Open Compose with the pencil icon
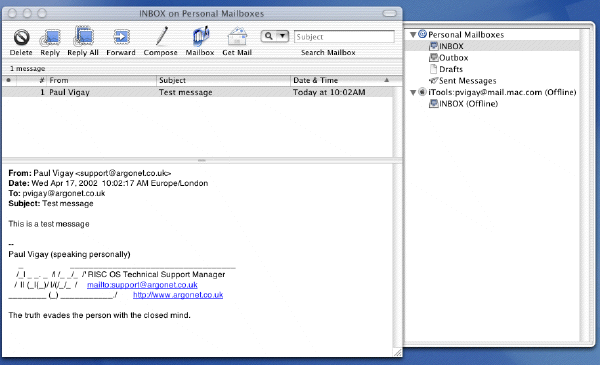Viewport: 600px width, 365px height. point(161,36)
